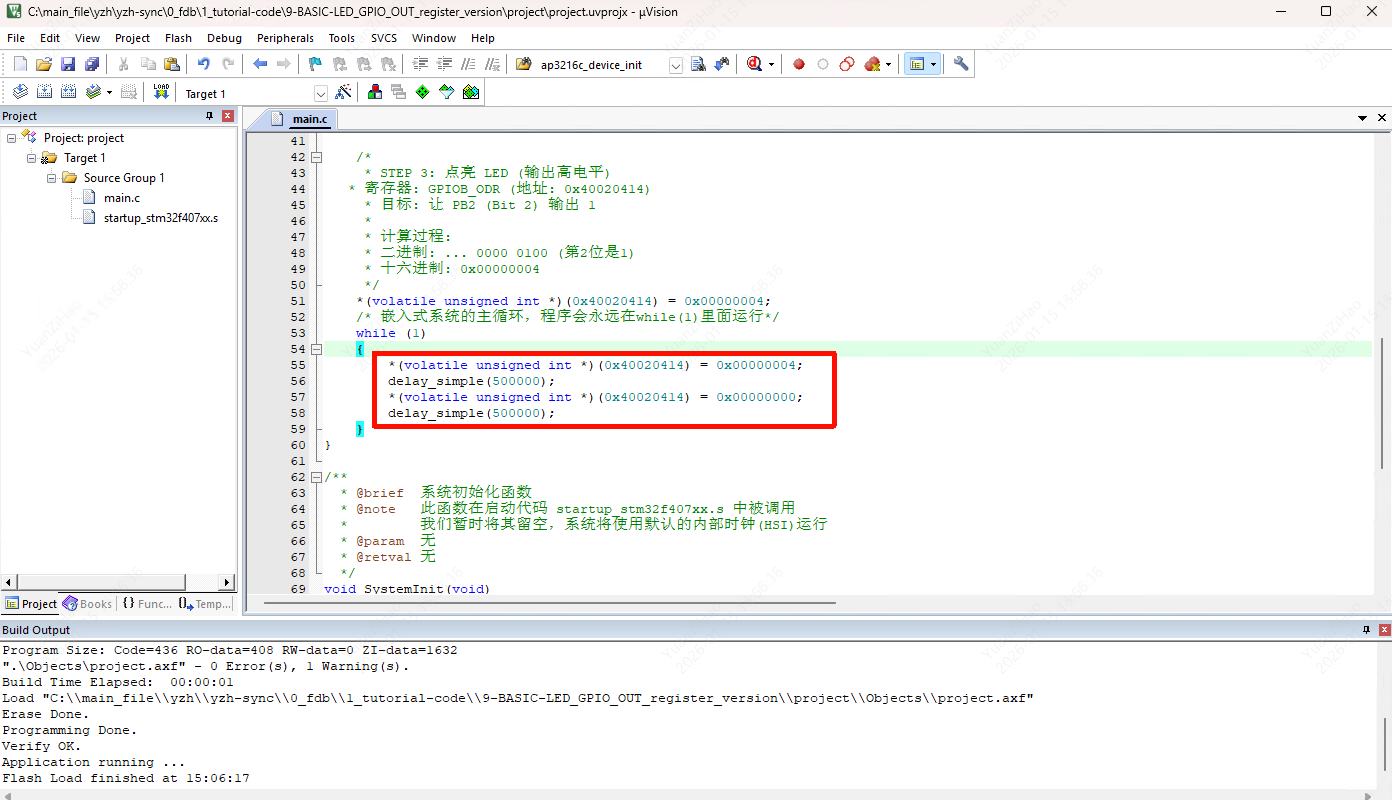
Task: Select startup_stm32f407xx.s in the project tree
Action: (x=160, y=218)
